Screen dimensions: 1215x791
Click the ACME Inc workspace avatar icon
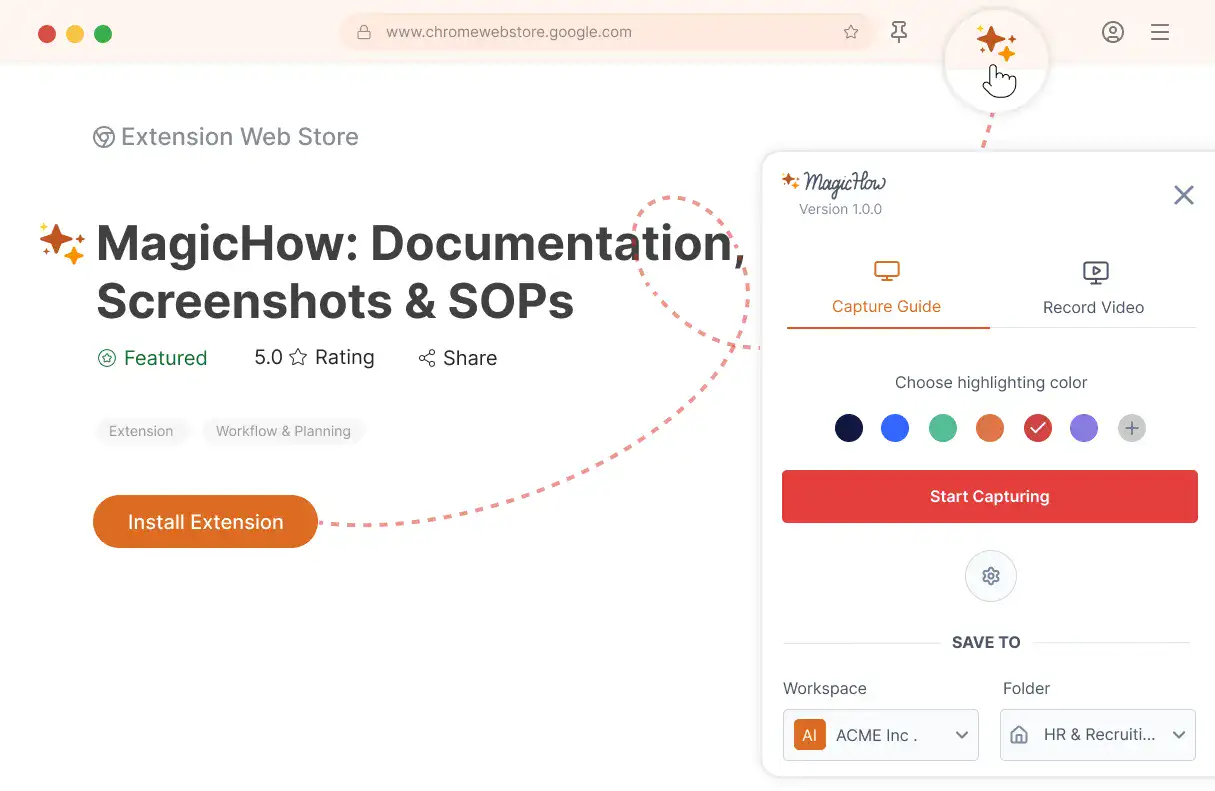(809, 735)
